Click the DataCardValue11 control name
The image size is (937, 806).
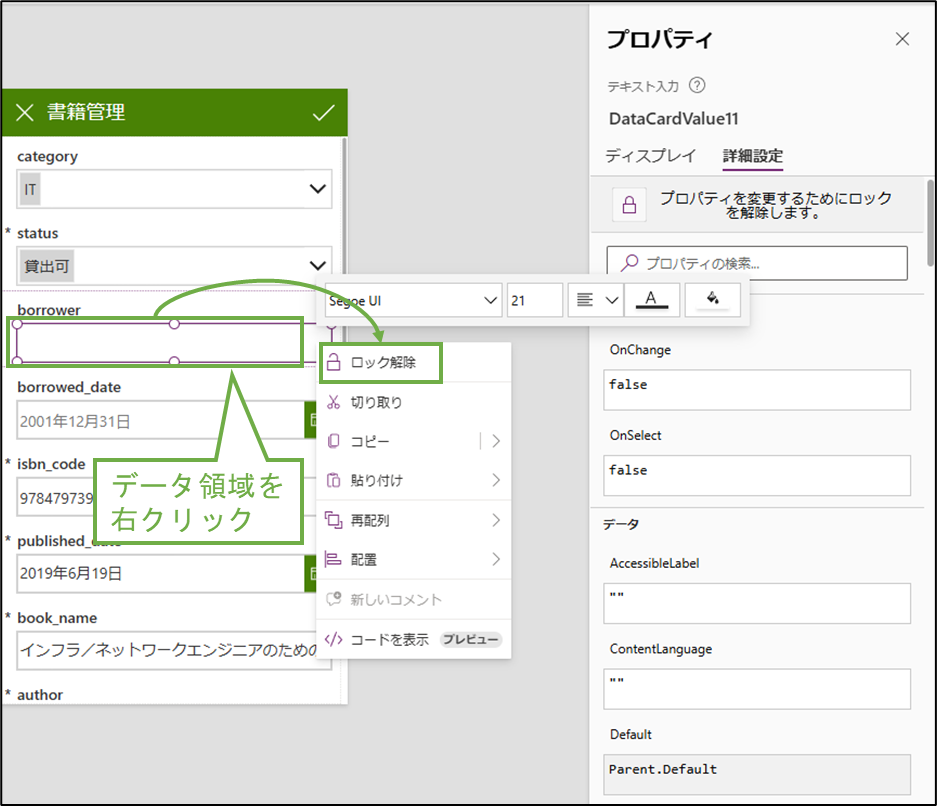tap(673, 119)
